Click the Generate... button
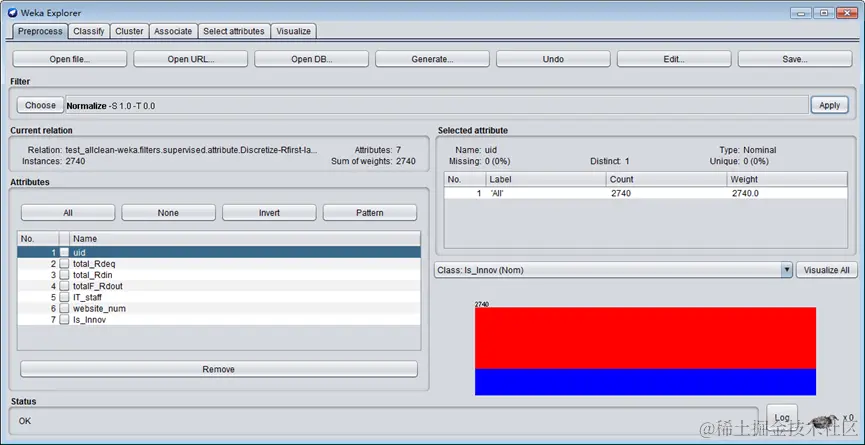Screen dimensions: 865x445 (432, 59)
